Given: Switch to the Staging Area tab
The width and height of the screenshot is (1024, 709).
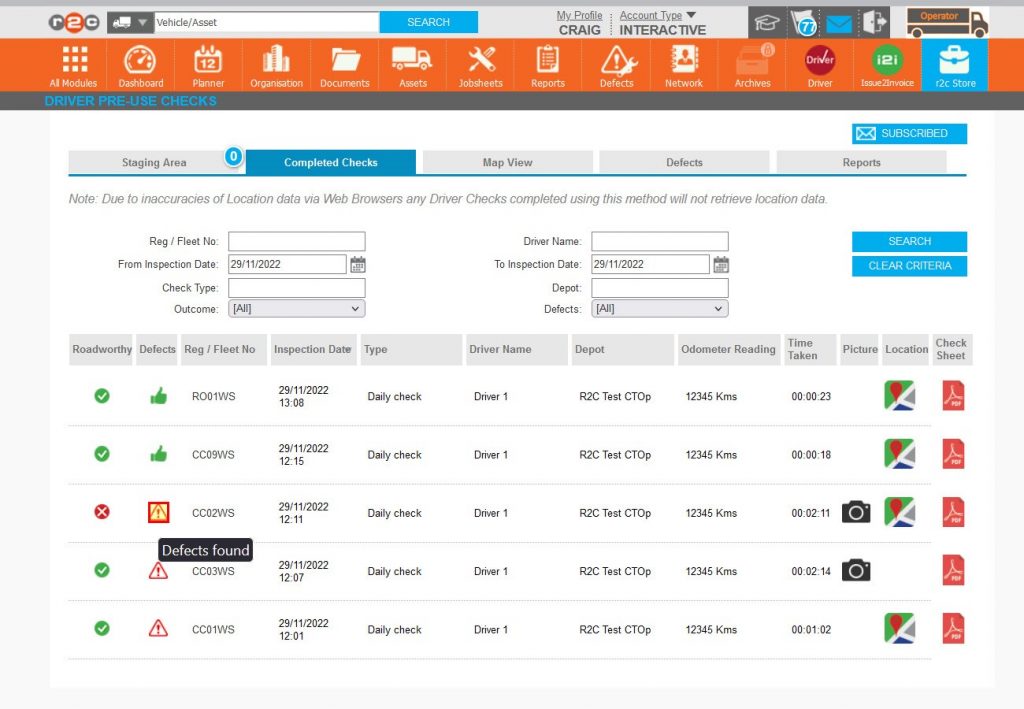Looking at the screenshot, I should pos(154,162).
